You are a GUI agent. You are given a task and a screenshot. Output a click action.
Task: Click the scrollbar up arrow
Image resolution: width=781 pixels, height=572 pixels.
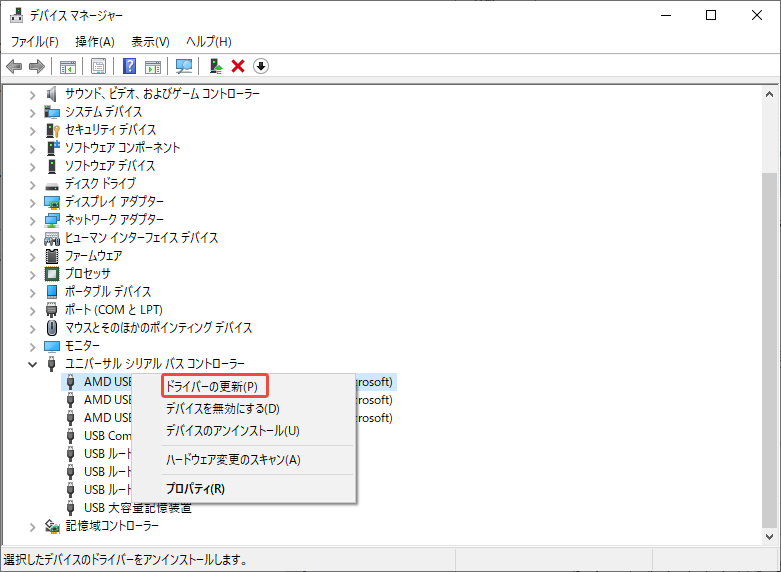click(769, 94)
